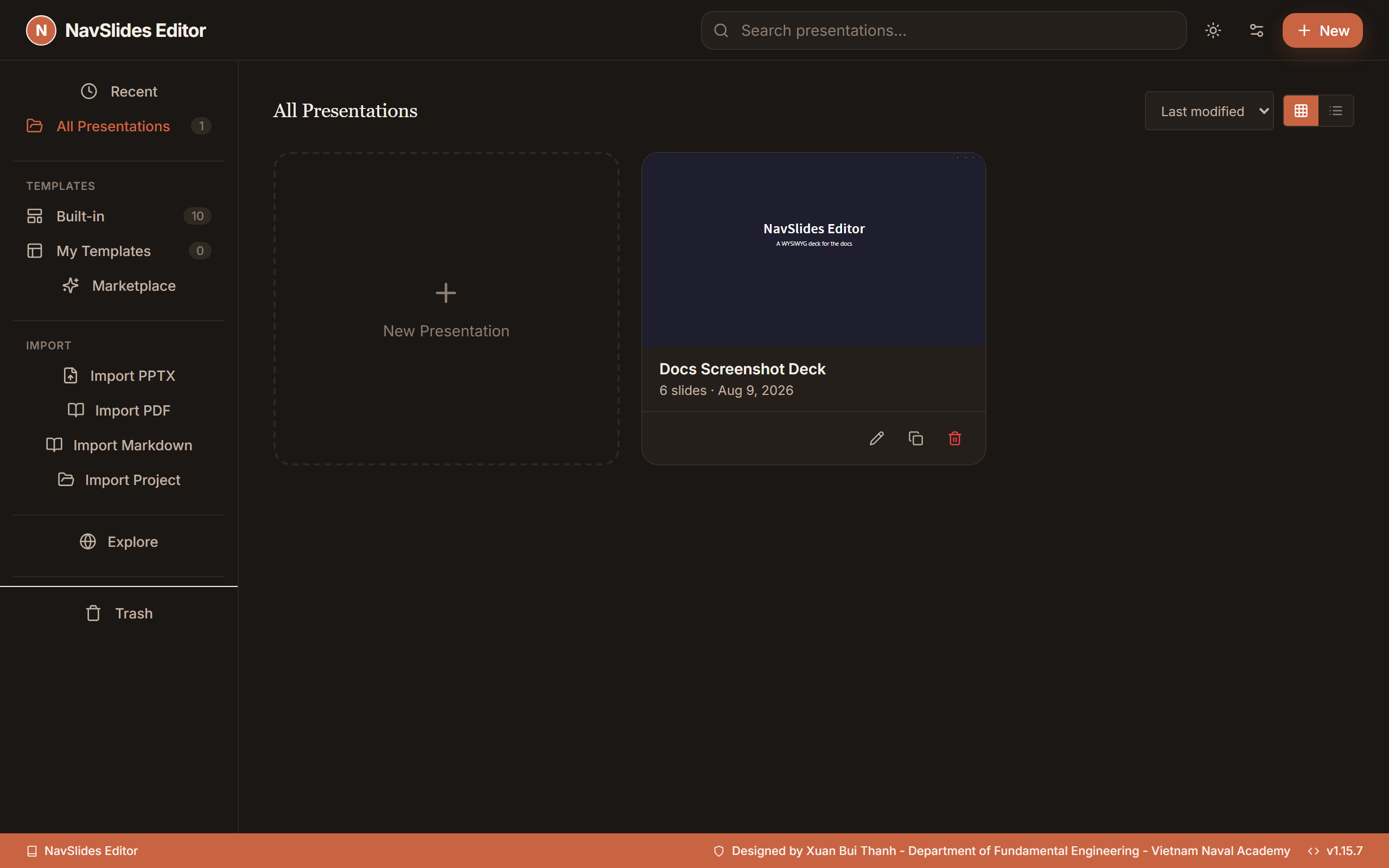This screenshot has width=1389, height=868.
Task: Click the Import PPTX file icon
Action: (70, 375)
